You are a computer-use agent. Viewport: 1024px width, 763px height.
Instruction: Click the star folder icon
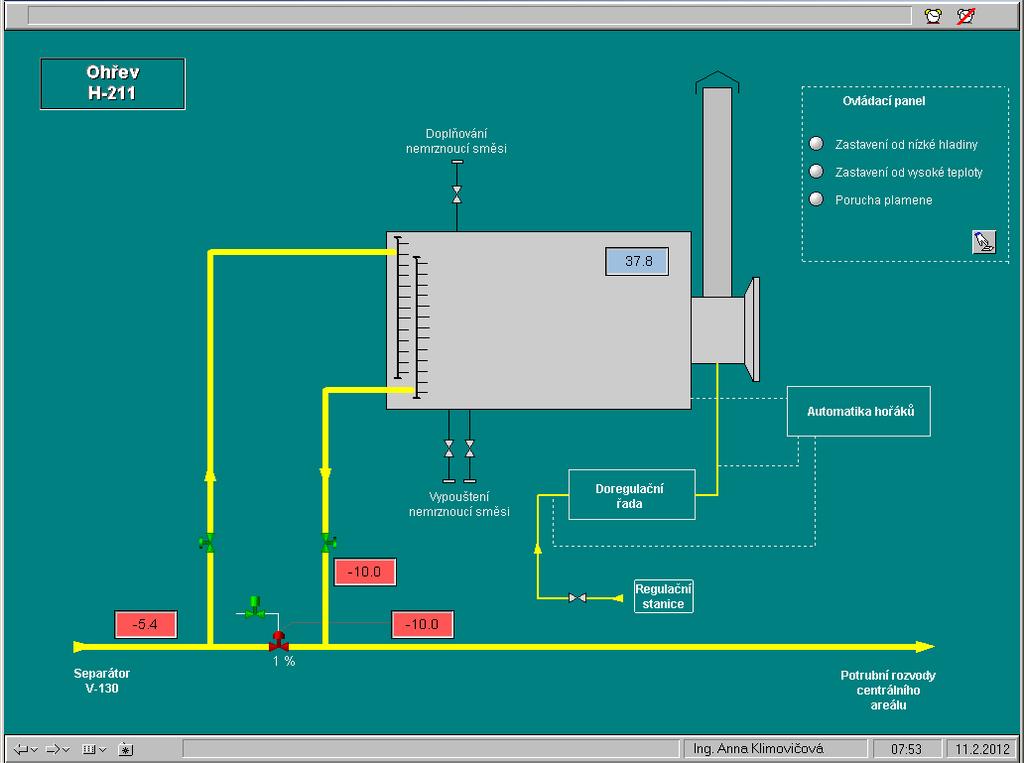point(125,749)
